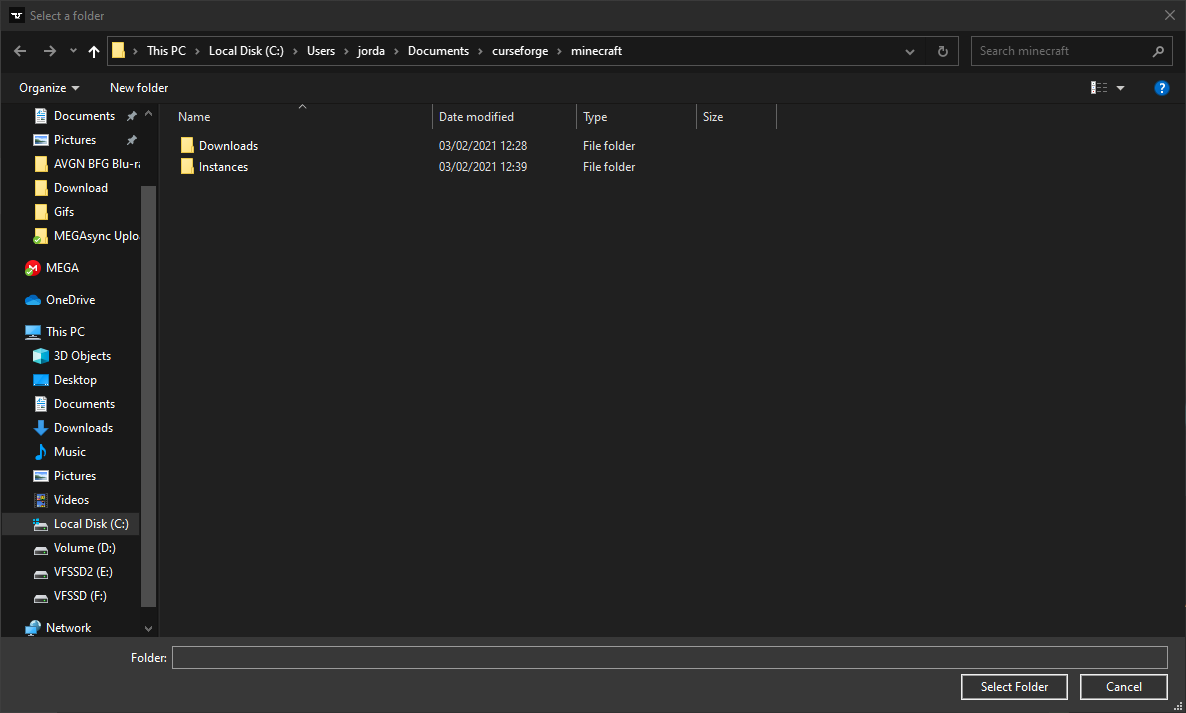
Task: Click the search magnifier icon
Action: (x=1158, y=51)
